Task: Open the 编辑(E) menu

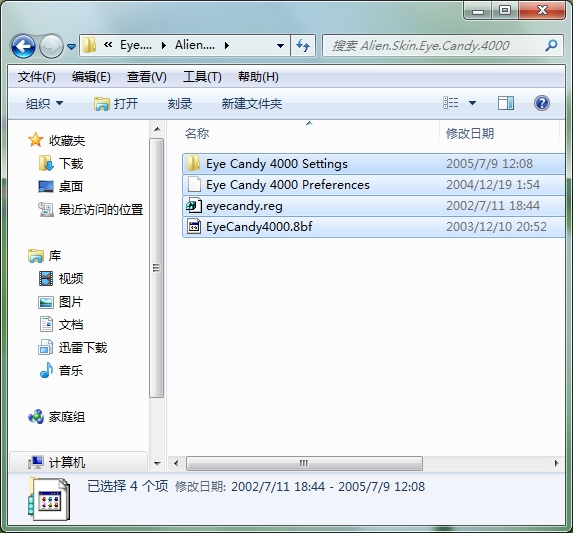Action: tap(91, 77)
